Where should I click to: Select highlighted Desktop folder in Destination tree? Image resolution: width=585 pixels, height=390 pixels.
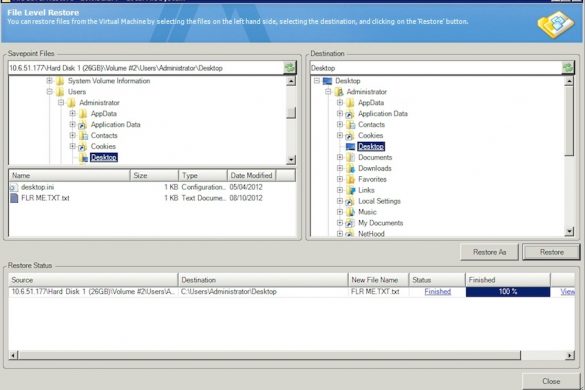tap(371, 146)
